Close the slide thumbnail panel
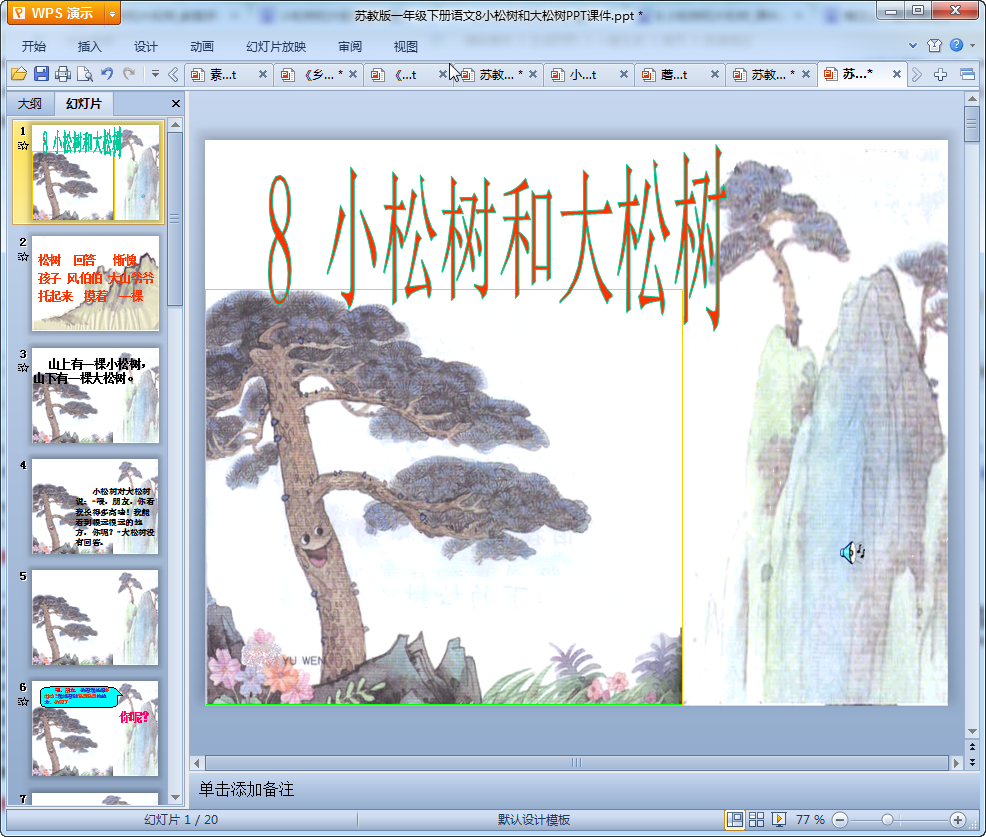The width and height of the screenshot is (986, 837). (x=176, y=104)
